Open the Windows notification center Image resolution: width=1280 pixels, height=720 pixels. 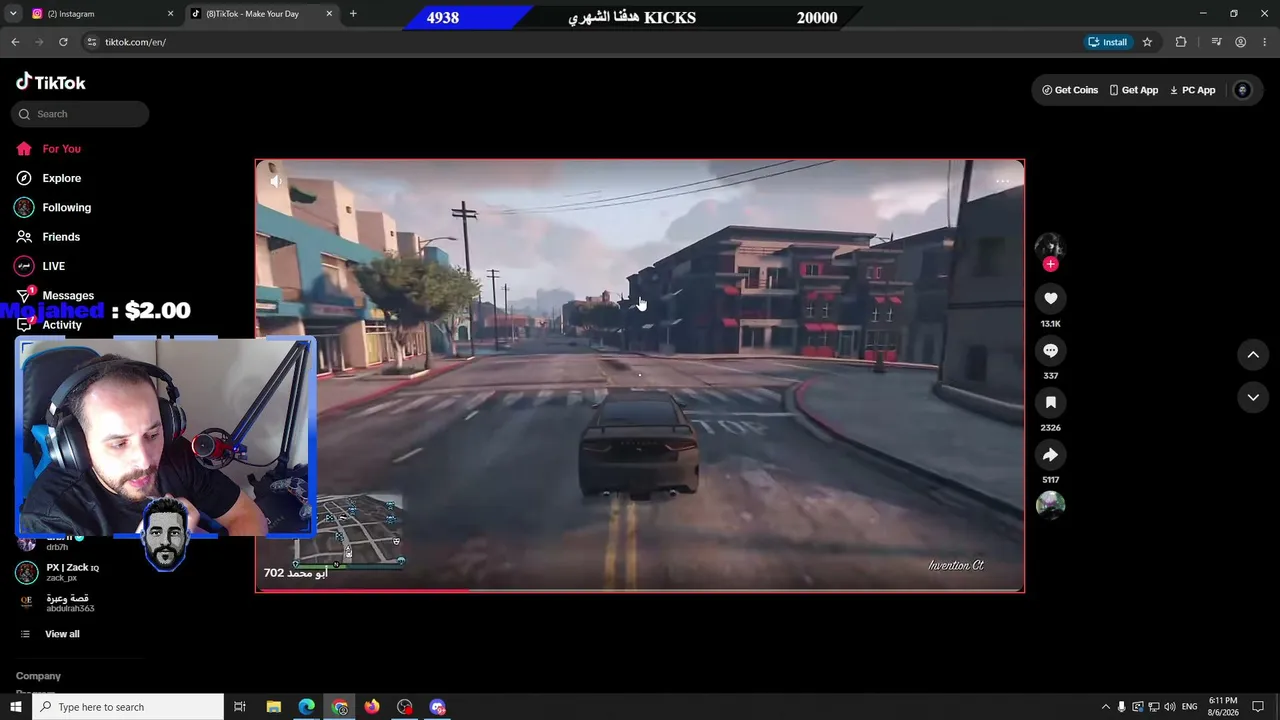(x=1258, y=707)
